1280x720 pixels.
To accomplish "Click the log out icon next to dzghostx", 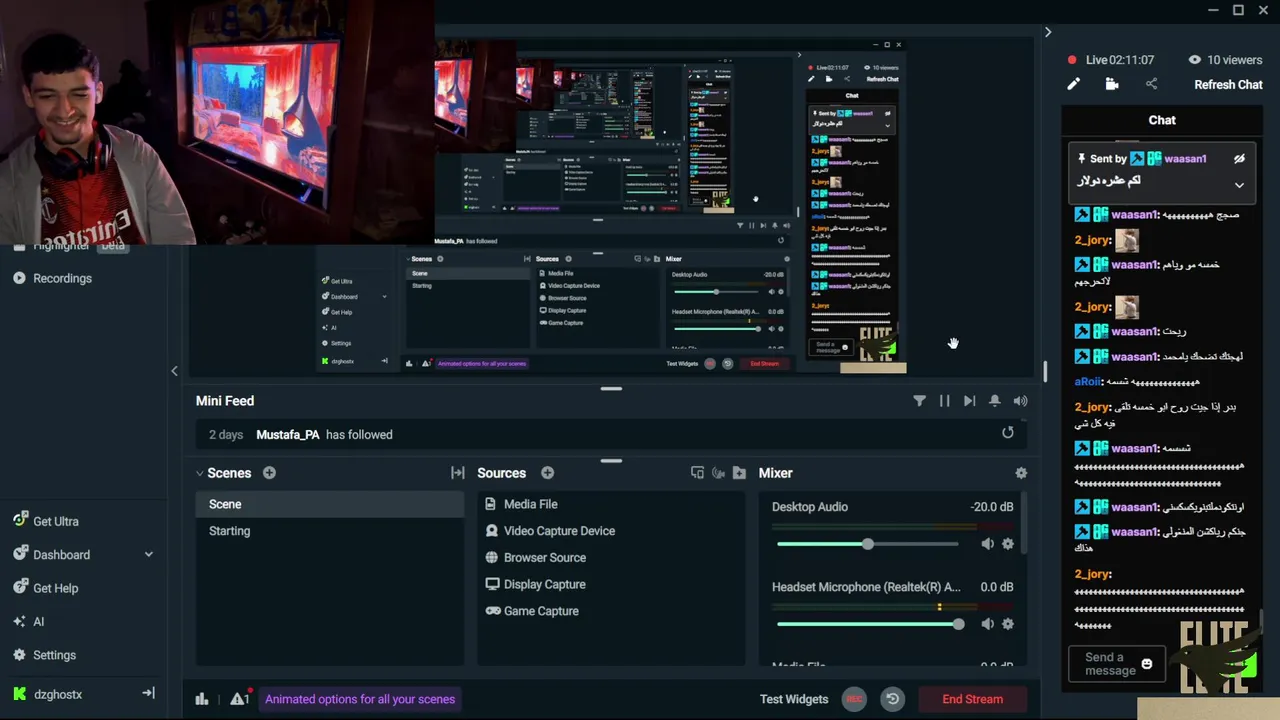I will (148, 693).
